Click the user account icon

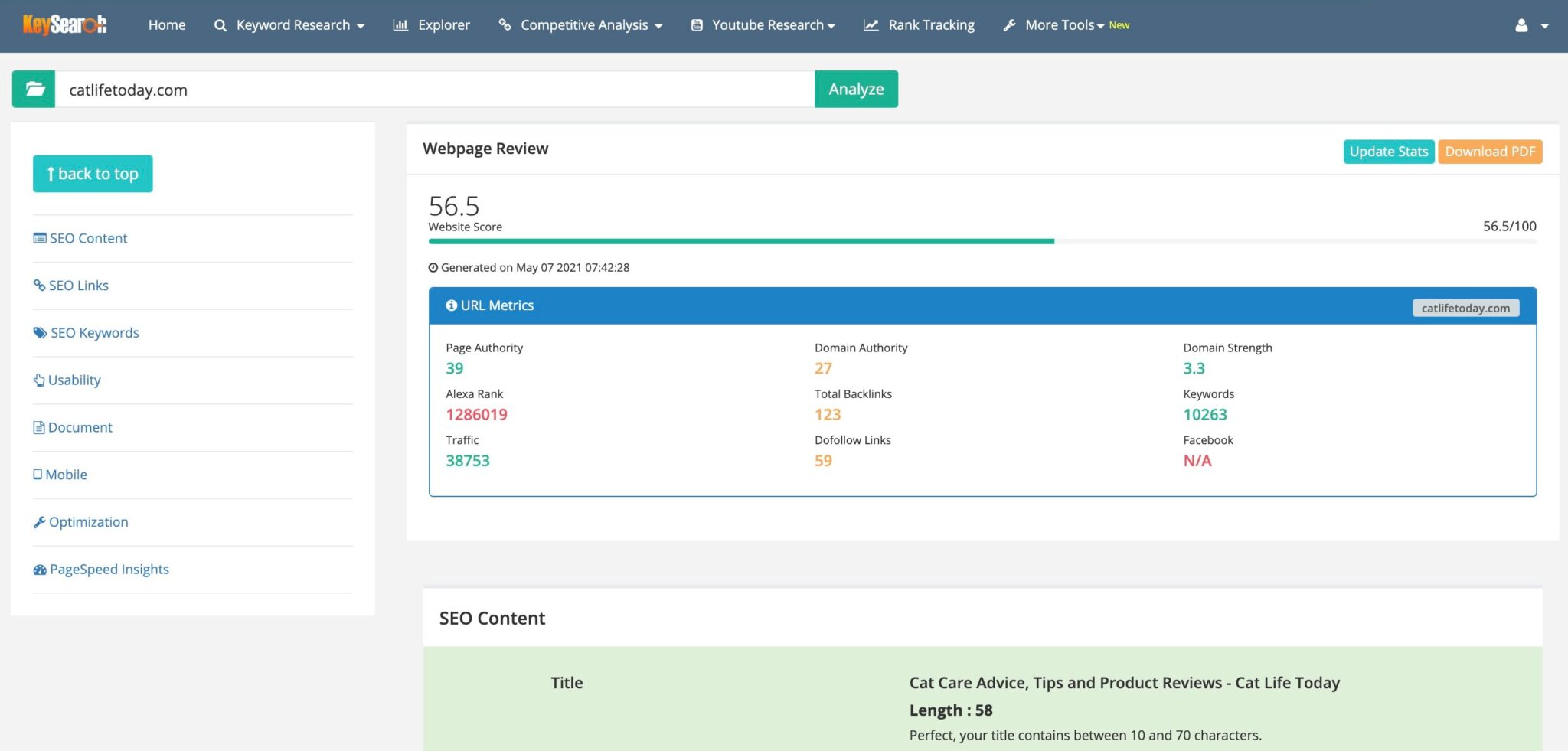1521,25
